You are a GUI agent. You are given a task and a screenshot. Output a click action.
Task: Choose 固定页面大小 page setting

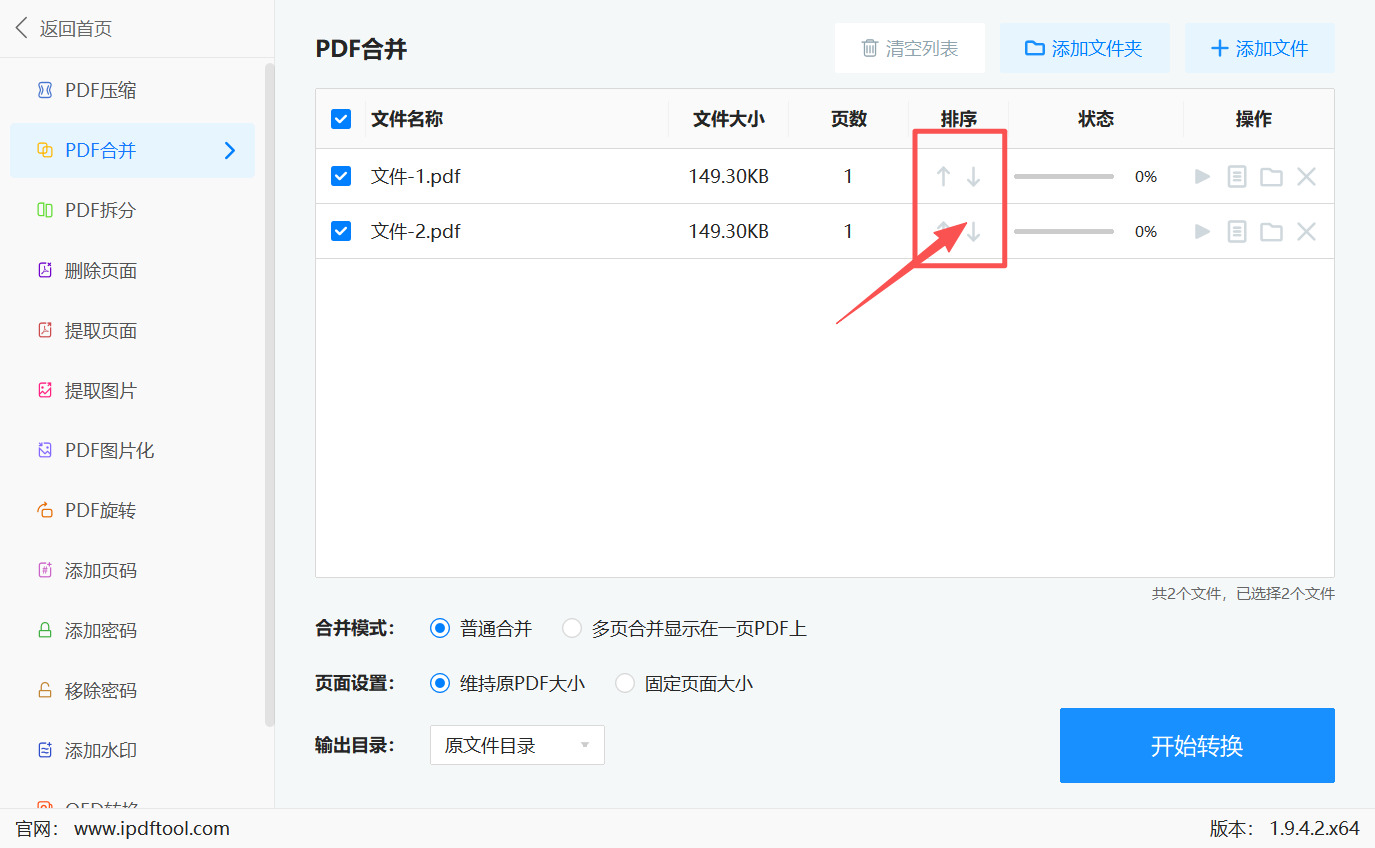[x=624, y=683]
